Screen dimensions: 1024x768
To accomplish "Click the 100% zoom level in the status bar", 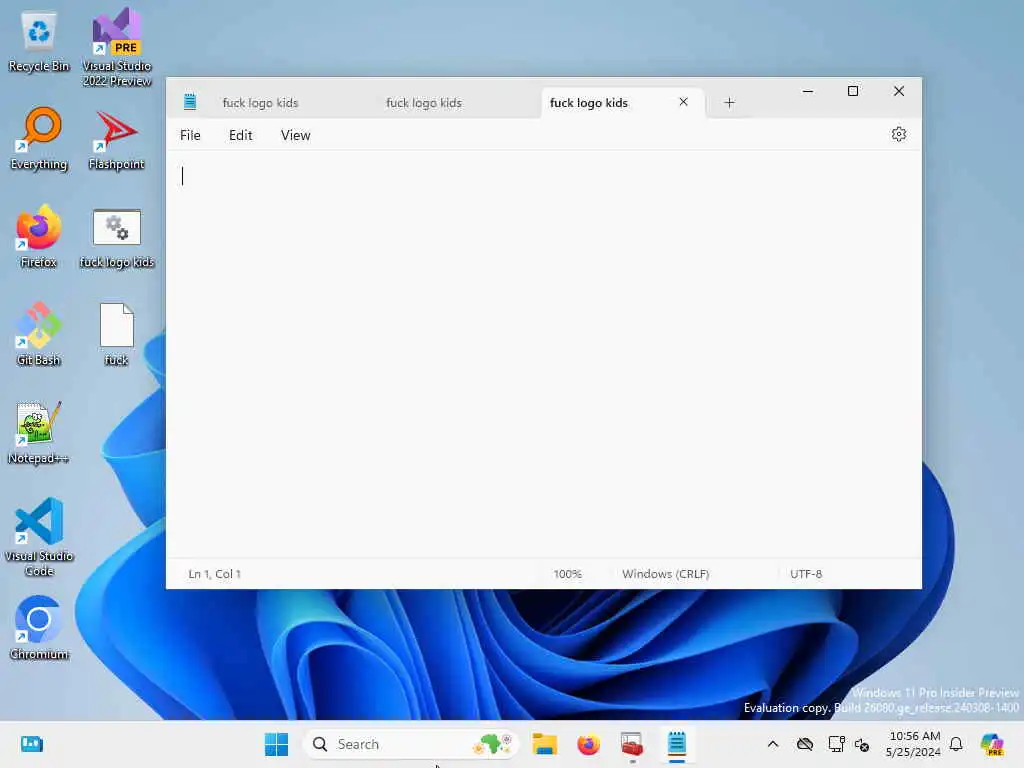I will [567, 574].
